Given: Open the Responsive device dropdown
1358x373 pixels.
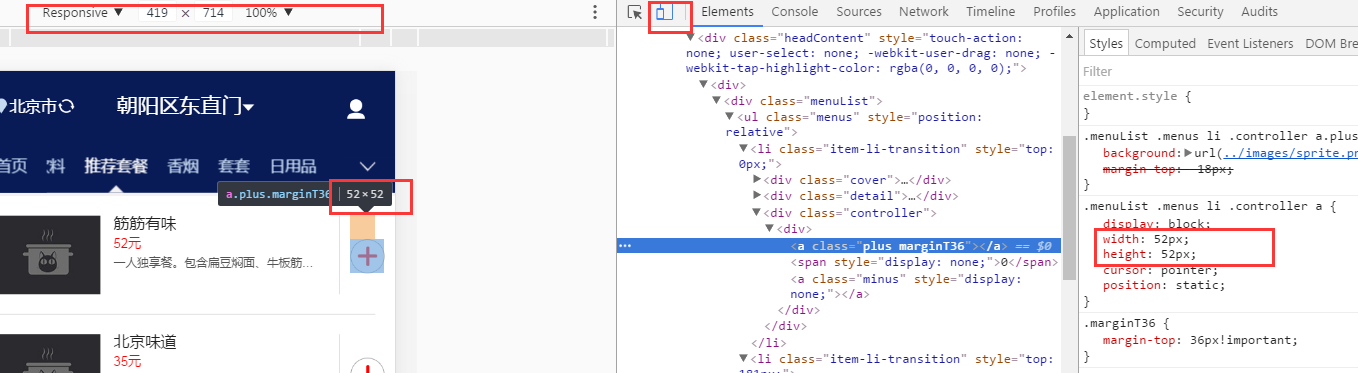Looking at the screenshot, I should pyautogui.click(x=83, y=13).
